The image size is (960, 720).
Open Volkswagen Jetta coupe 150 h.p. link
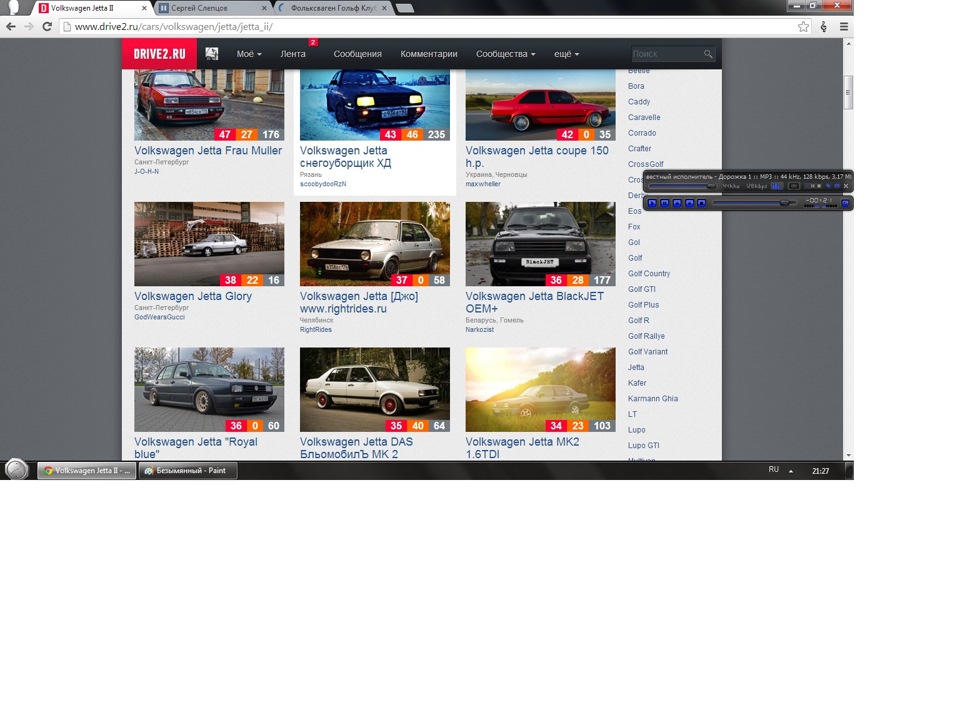pos(537,157)
